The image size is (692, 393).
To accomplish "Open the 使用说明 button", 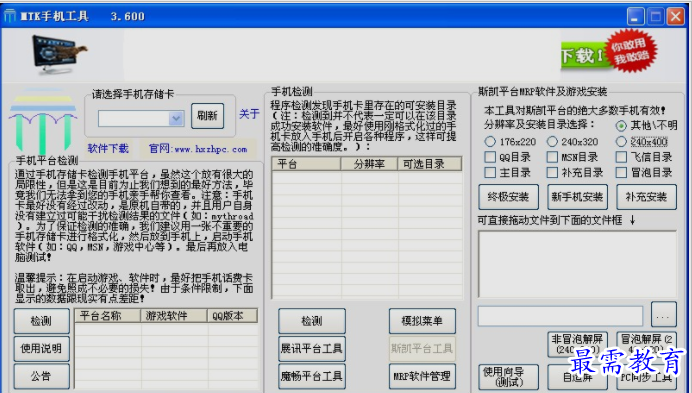I will click(41, 349).
